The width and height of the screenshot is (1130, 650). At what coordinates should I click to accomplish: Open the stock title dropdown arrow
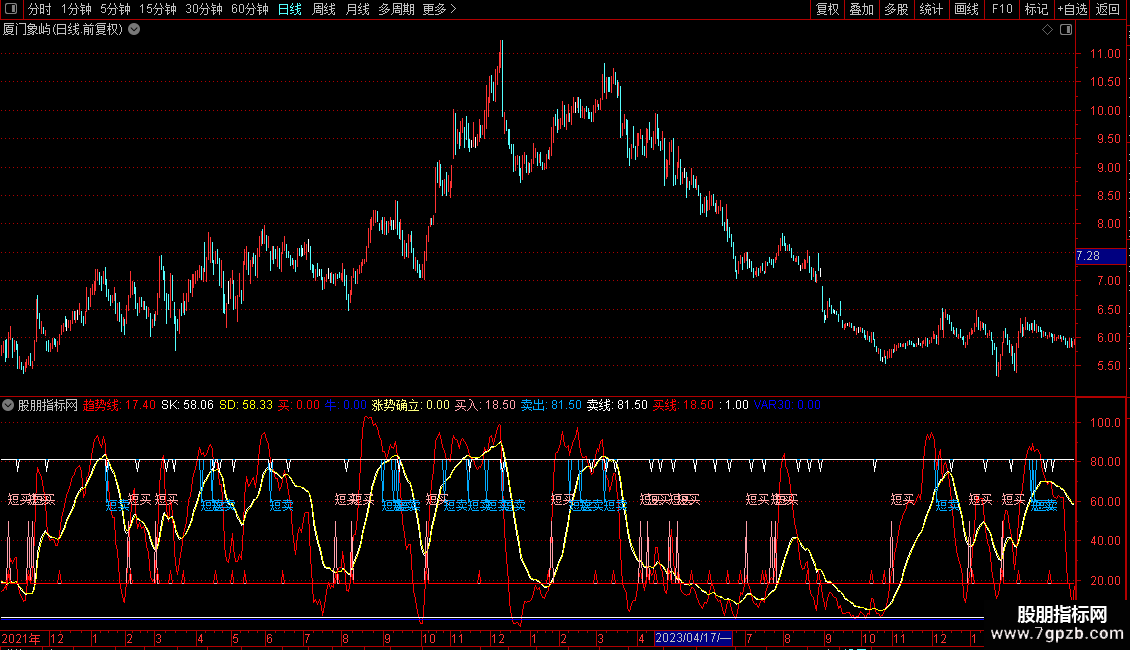134,29
